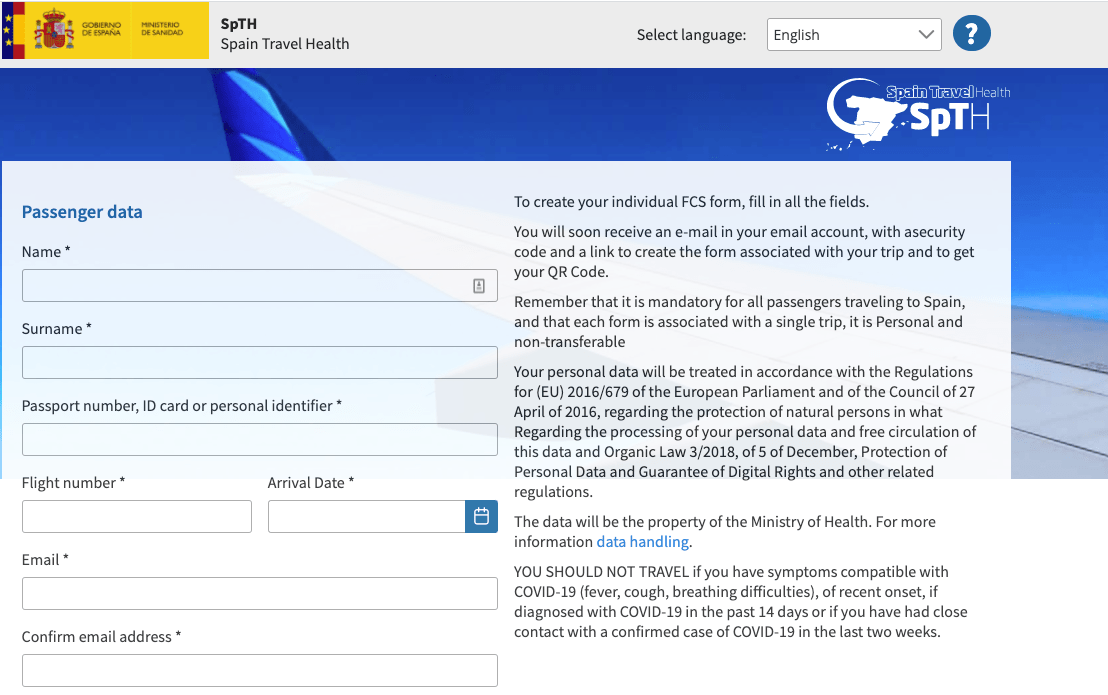
Task: Click into the Name input field
Action: click(259, 285)
